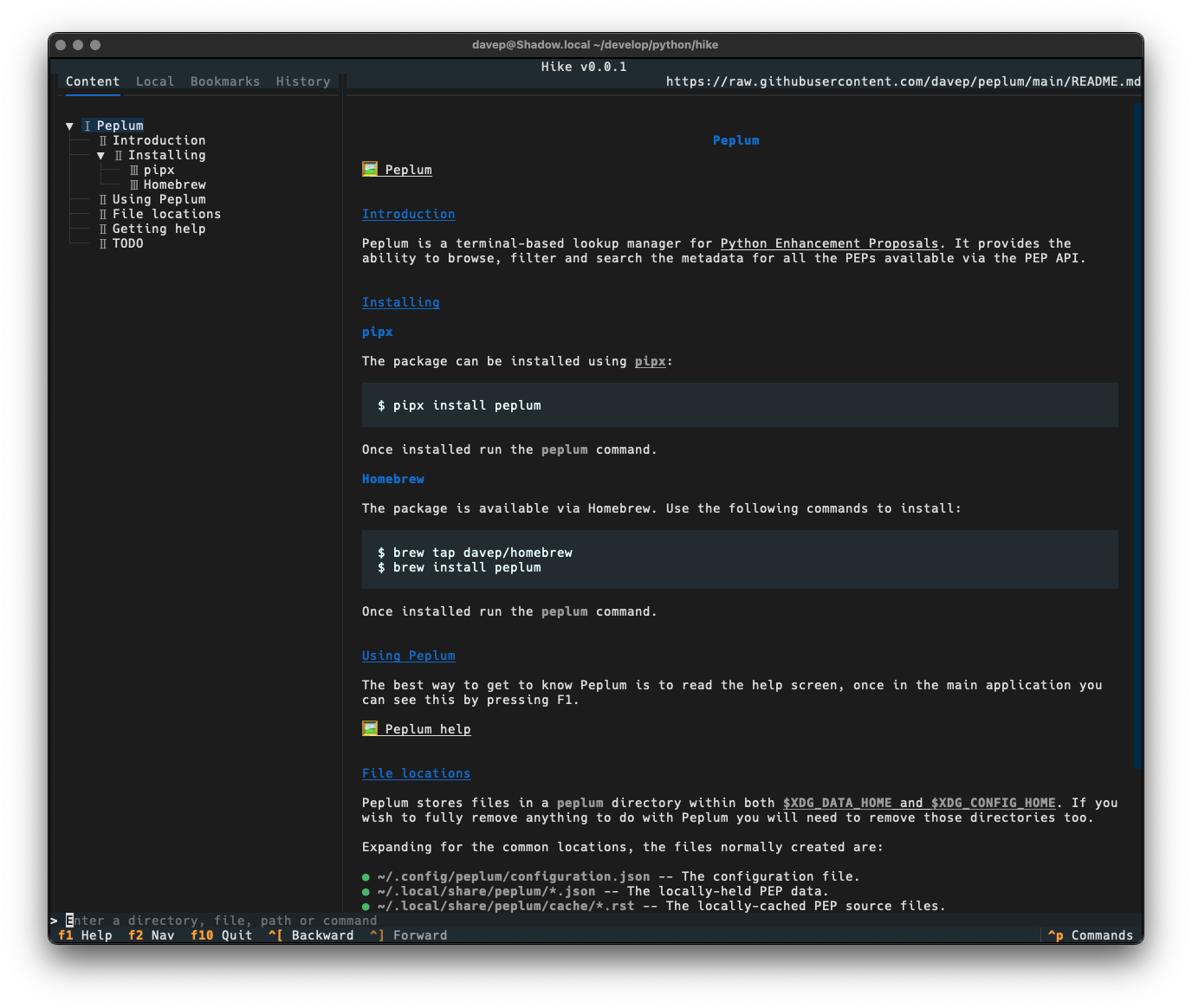
Task: Collapse the Peplum root tree node
Action: 70,126
